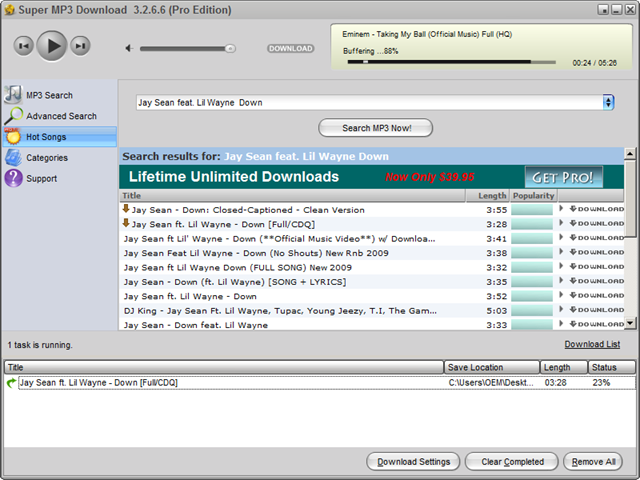Viewport: 640px width, 480px height.
Task: Click the Hot Songs sun icon
Action: click(x=13, y=136)
